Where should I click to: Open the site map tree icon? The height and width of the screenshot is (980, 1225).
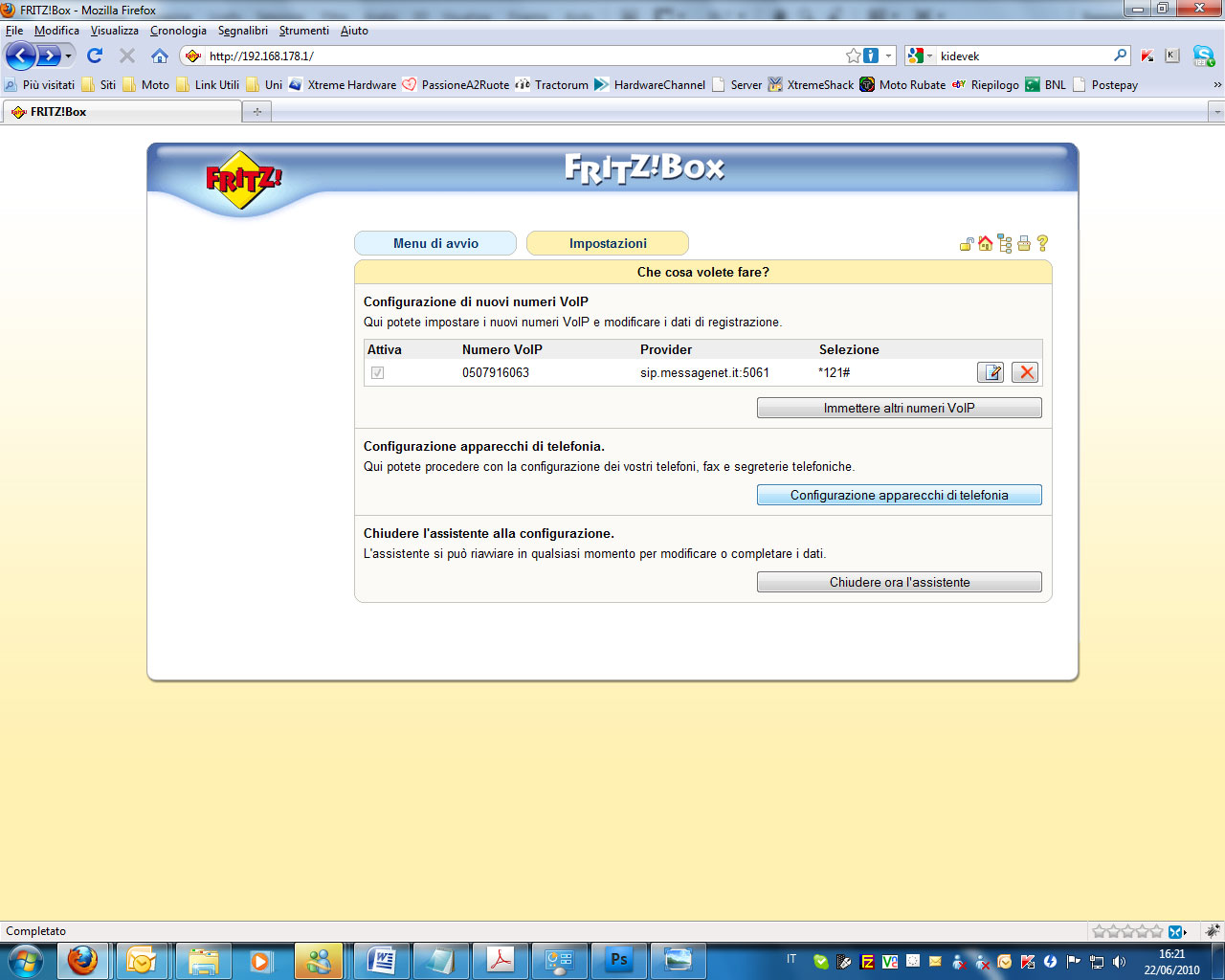(x=1004, y=243)
